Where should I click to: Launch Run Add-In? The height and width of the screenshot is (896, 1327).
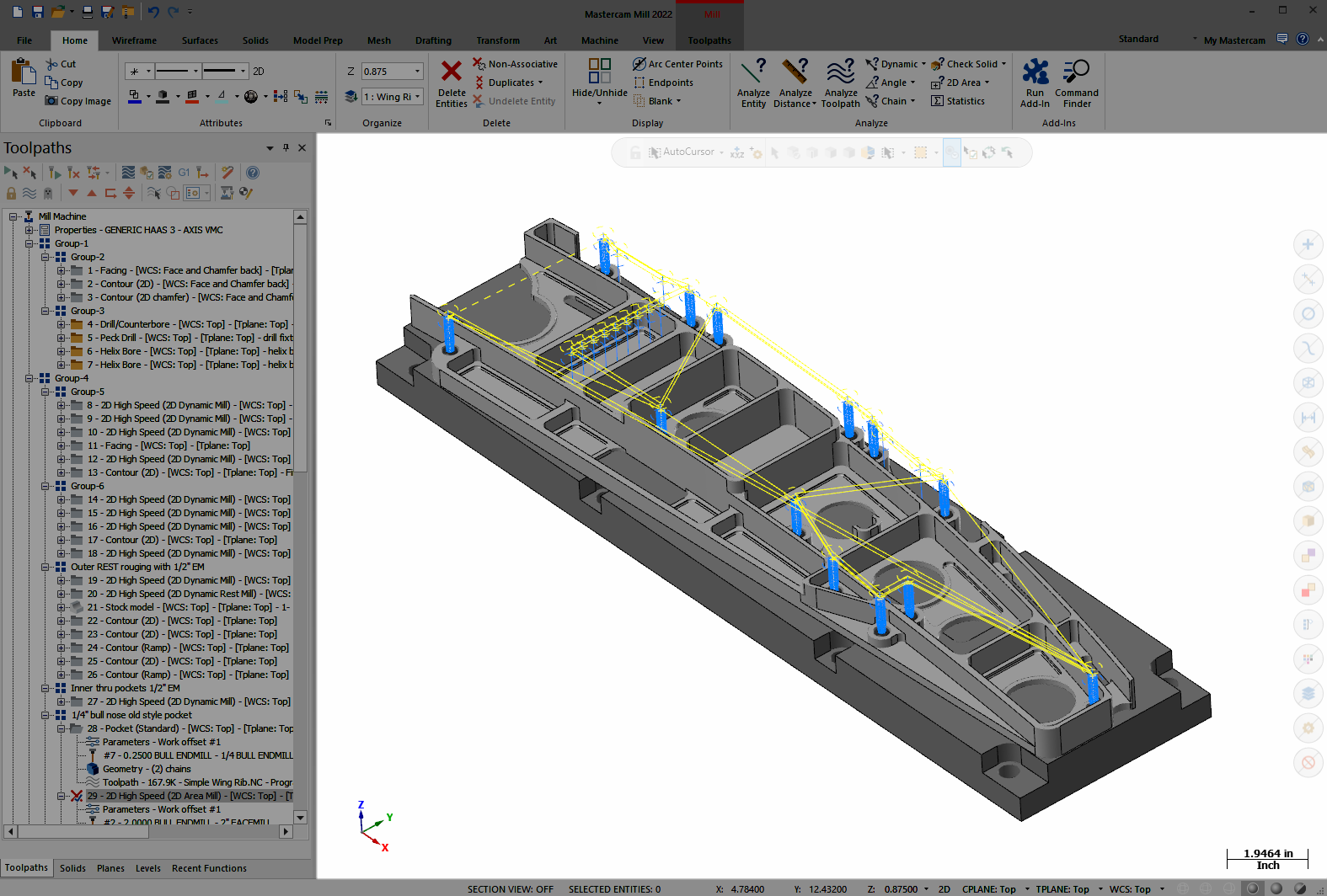click(x=1035, y=83)
